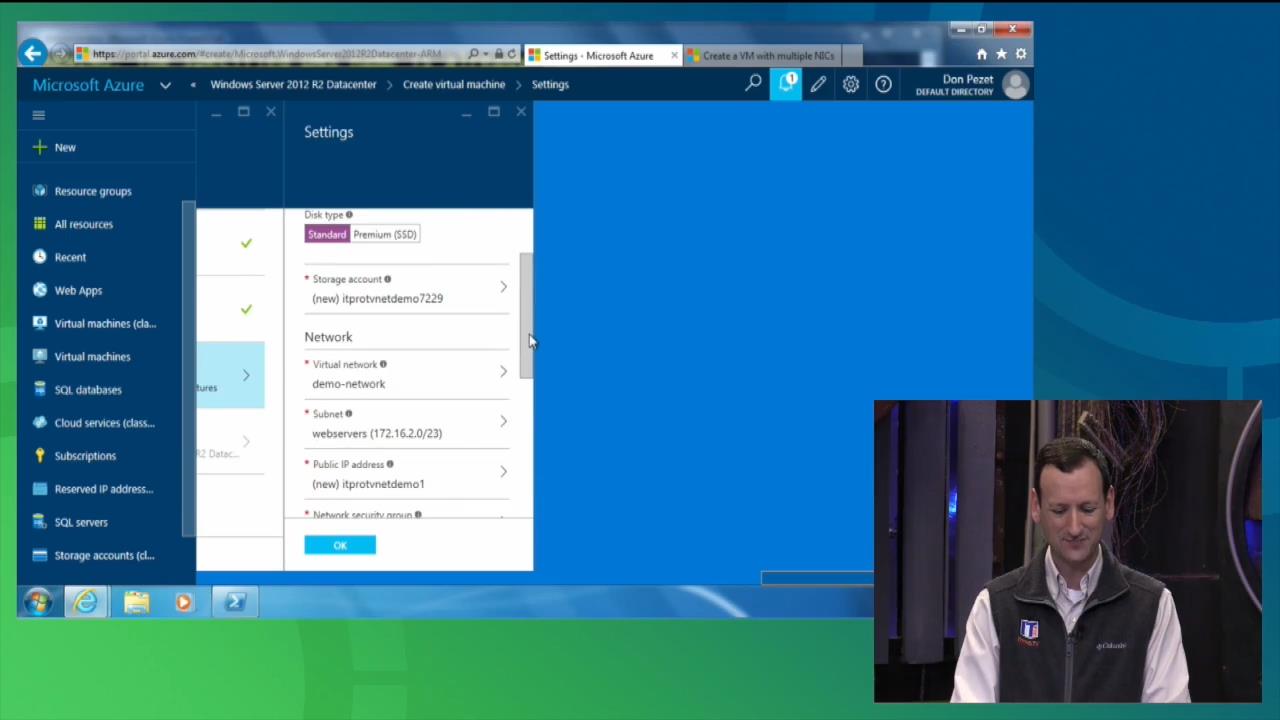Open Resource groups in sidebar
The height and width of the screenshot is (720, 1280).
(93, 191)
